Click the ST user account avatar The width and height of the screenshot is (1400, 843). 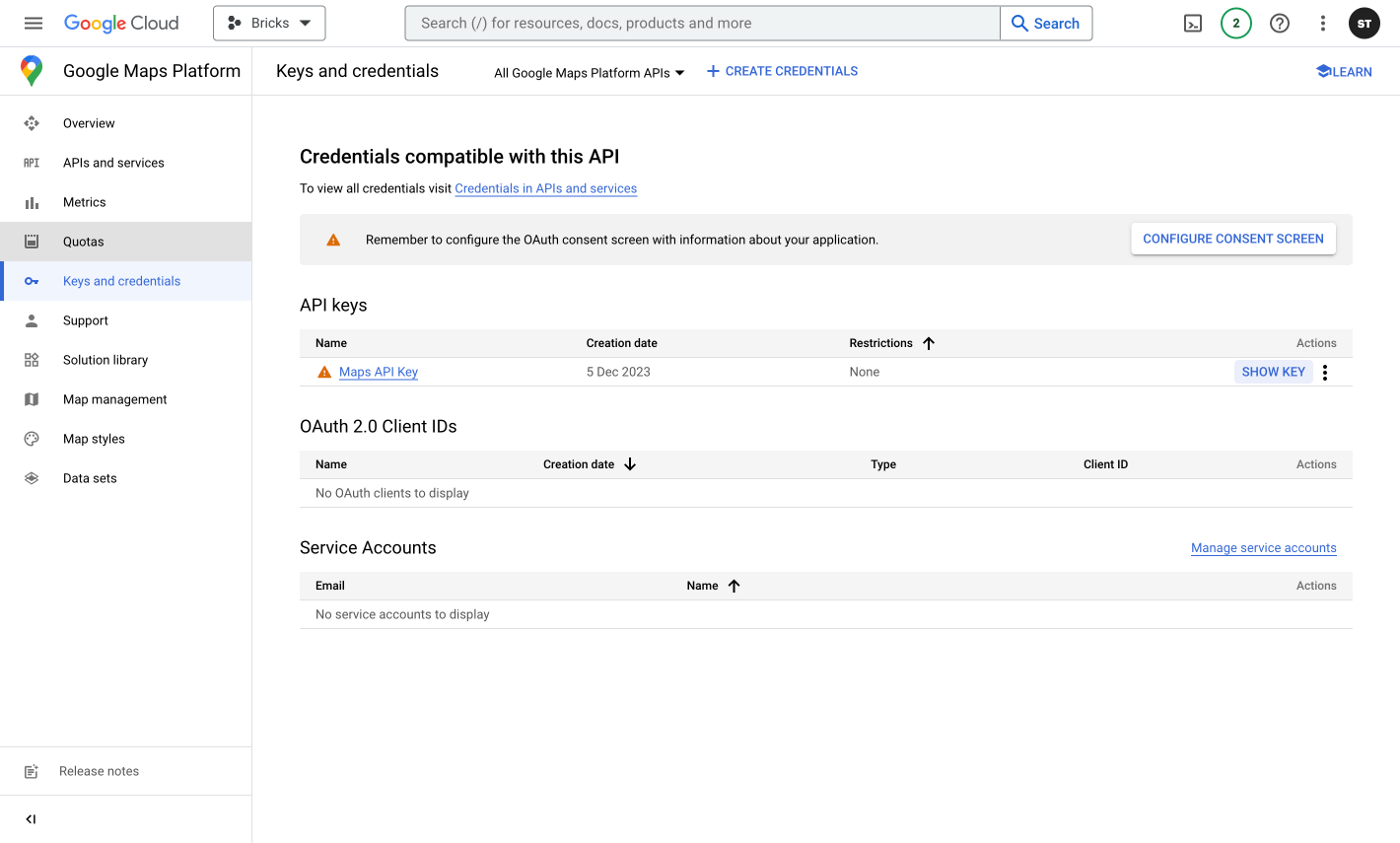click(x=1364, y=24)
